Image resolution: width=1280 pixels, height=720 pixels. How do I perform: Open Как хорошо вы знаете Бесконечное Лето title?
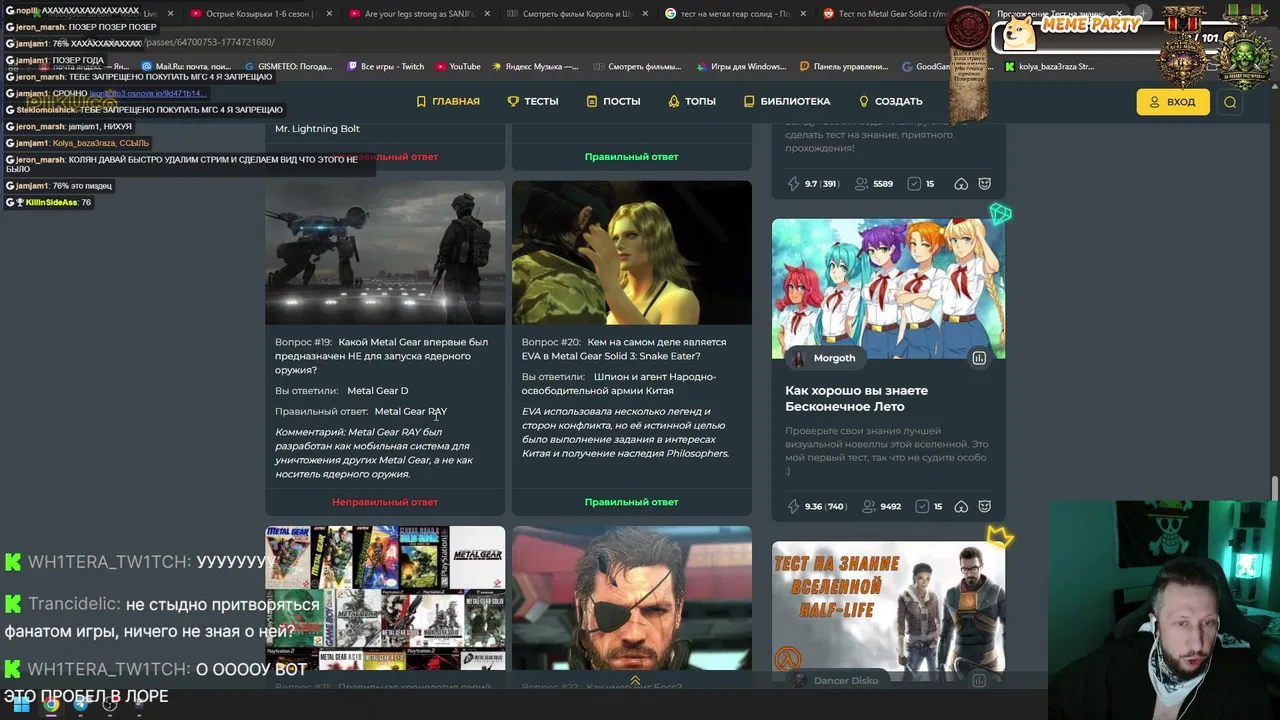(x=857, y=398)
